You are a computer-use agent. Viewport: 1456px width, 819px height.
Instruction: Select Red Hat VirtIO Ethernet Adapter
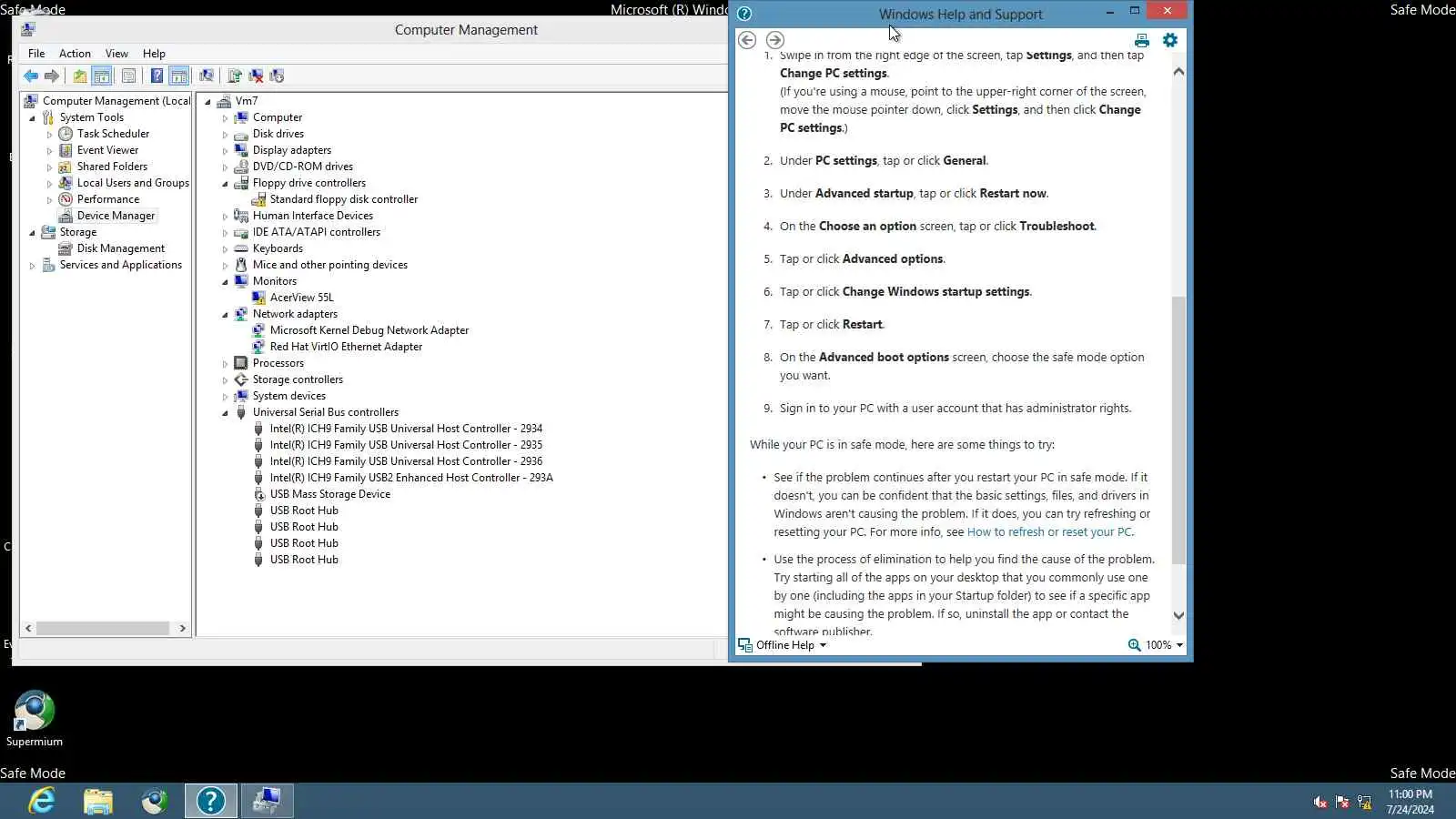pos(346,347)
